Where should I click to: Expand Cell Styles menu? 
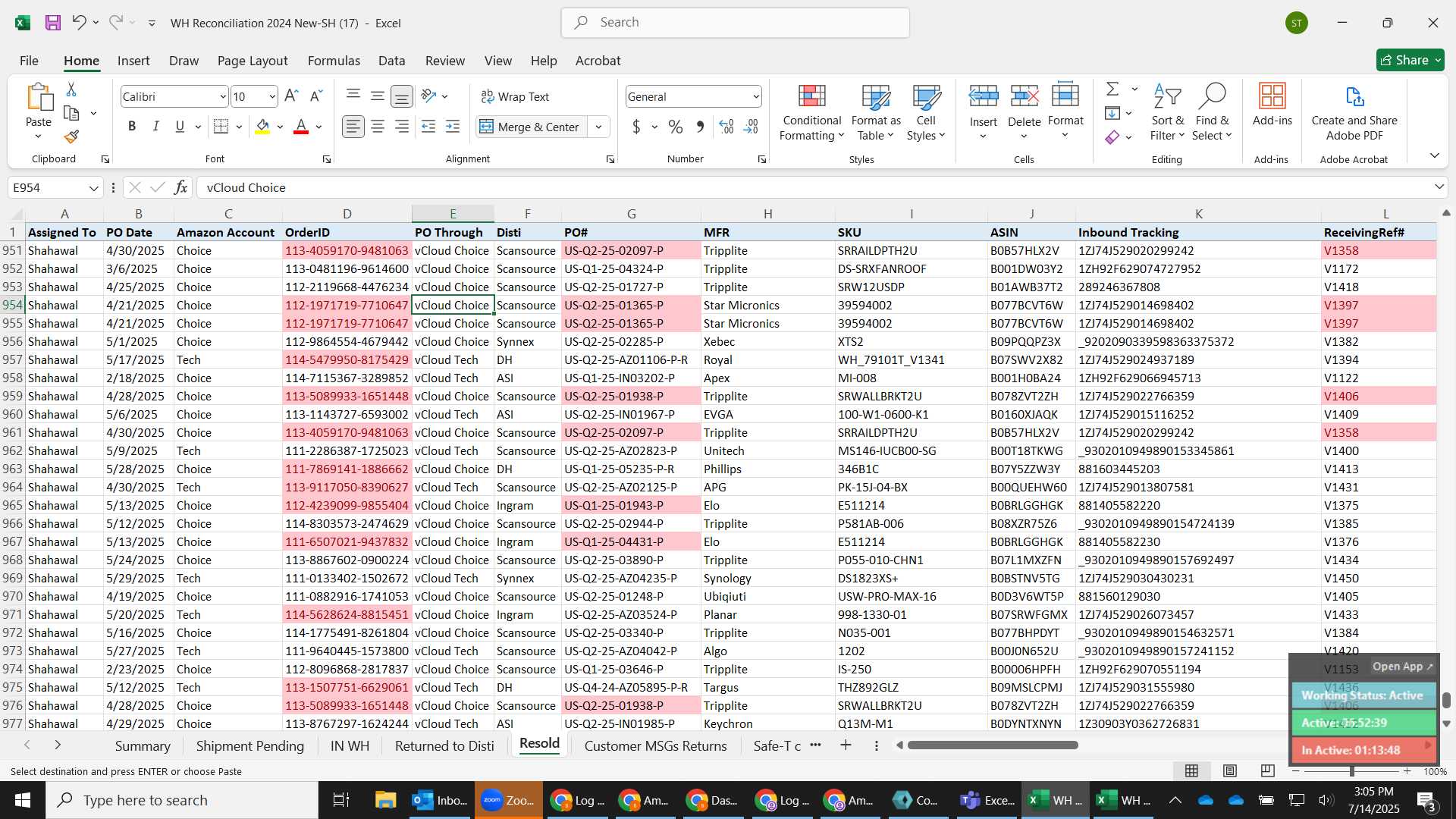click(926, 112)
